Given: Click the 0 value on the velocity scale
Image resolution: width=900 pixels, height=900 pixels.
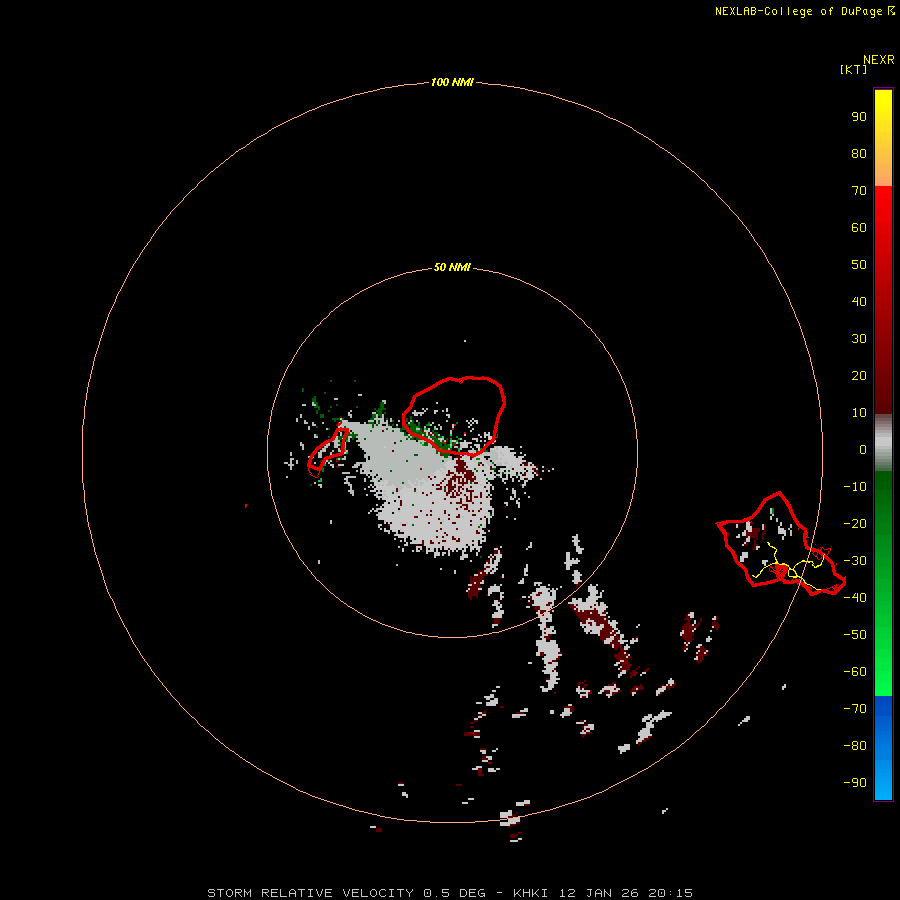Looking at the screenshot, I should click(x=863, y=449).
